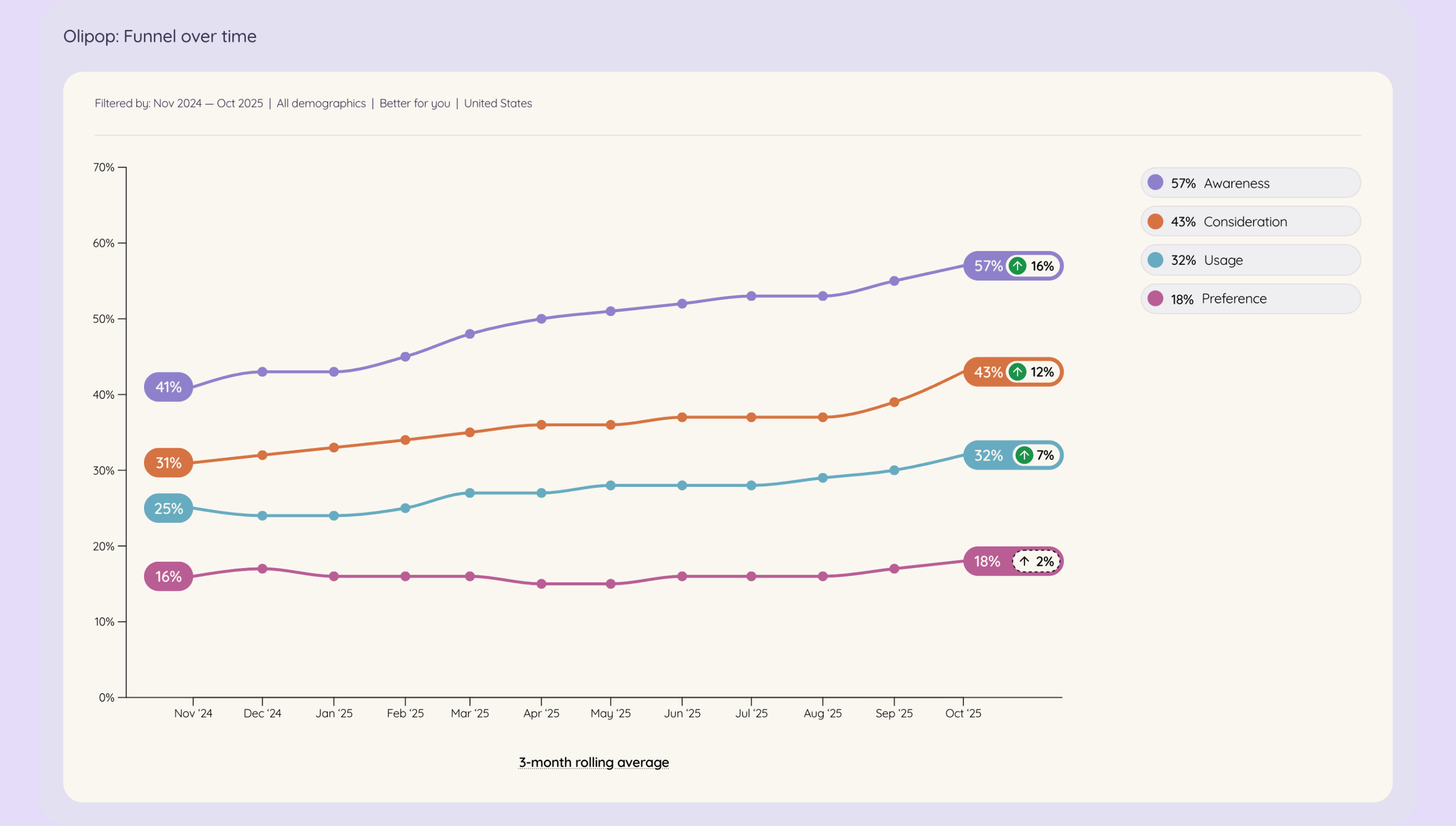
Task: Click the green up-arrow icon beside Awareness 16%
Action: tap(1017, 266)
